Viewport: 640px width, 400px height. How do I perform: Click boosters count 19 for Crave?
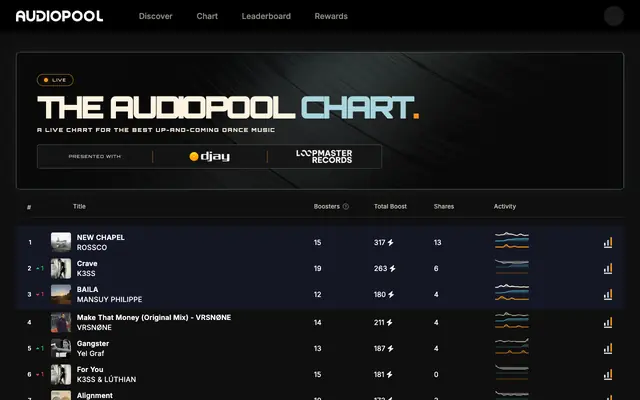(x=318, y=269)
